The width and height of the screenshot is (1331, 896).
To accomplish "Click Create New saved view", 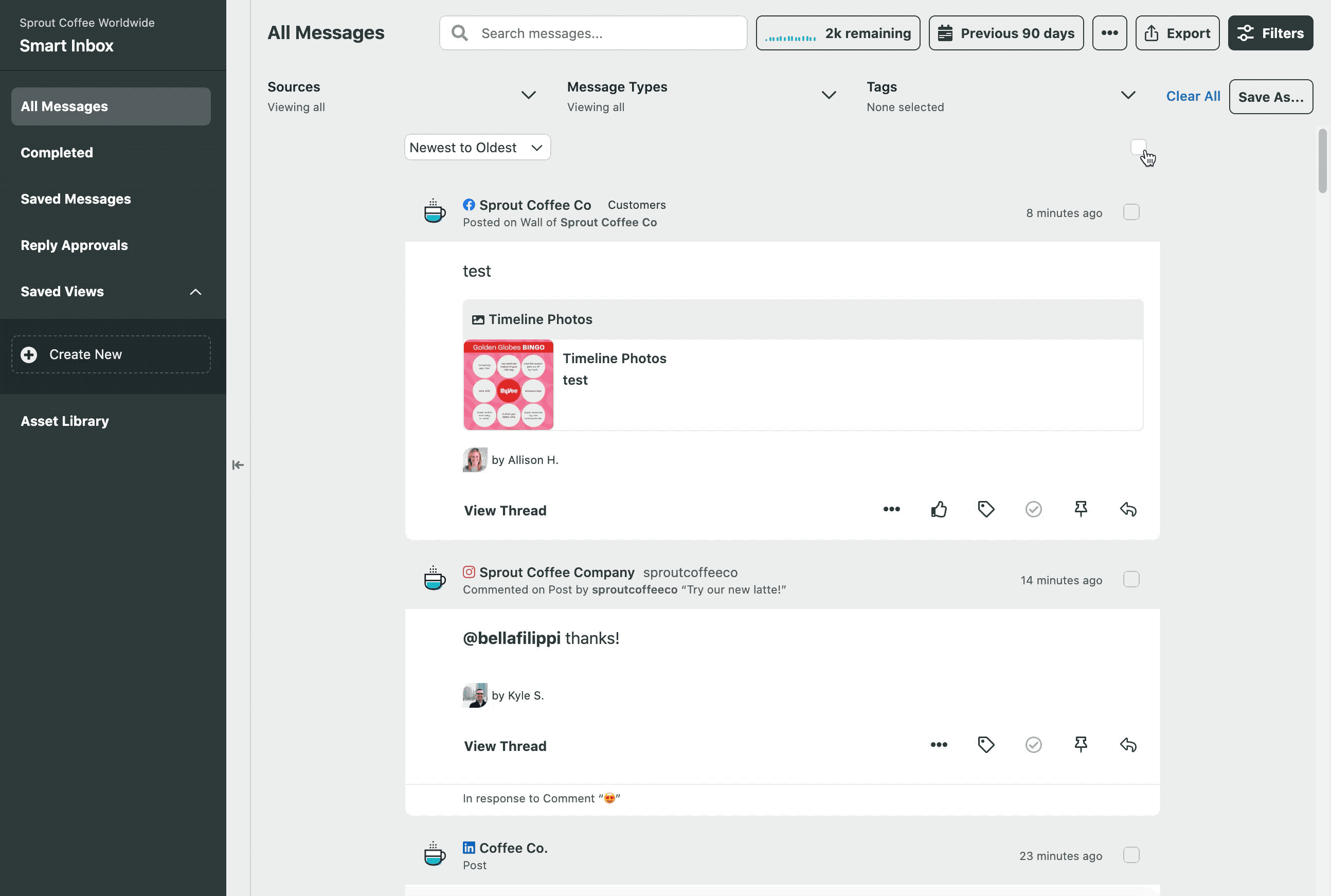I will point(111,354).
